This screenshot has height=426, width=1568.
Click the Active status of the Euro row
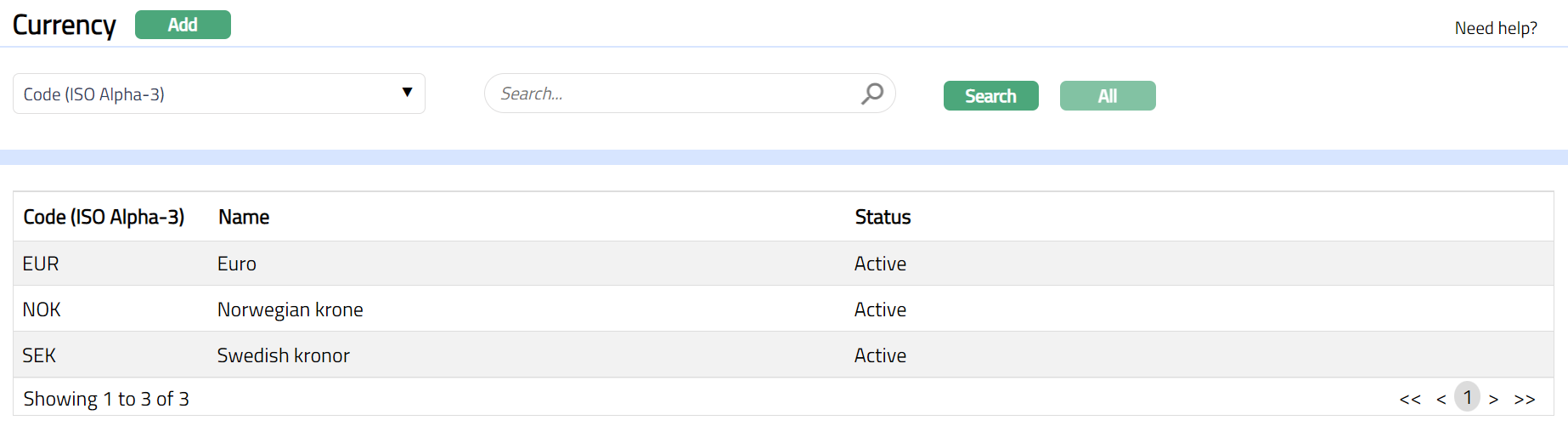[x=880, y=264]
